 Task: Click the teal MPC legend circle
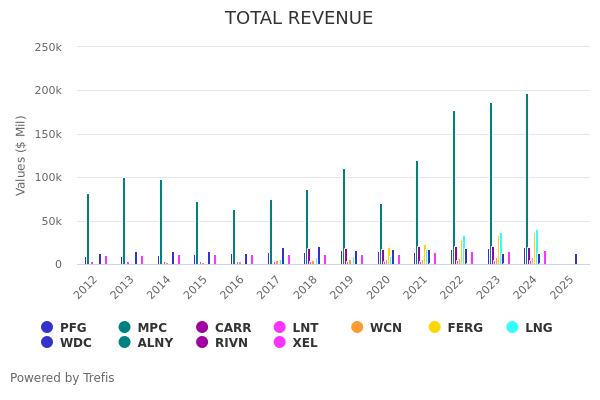(125, 327)
